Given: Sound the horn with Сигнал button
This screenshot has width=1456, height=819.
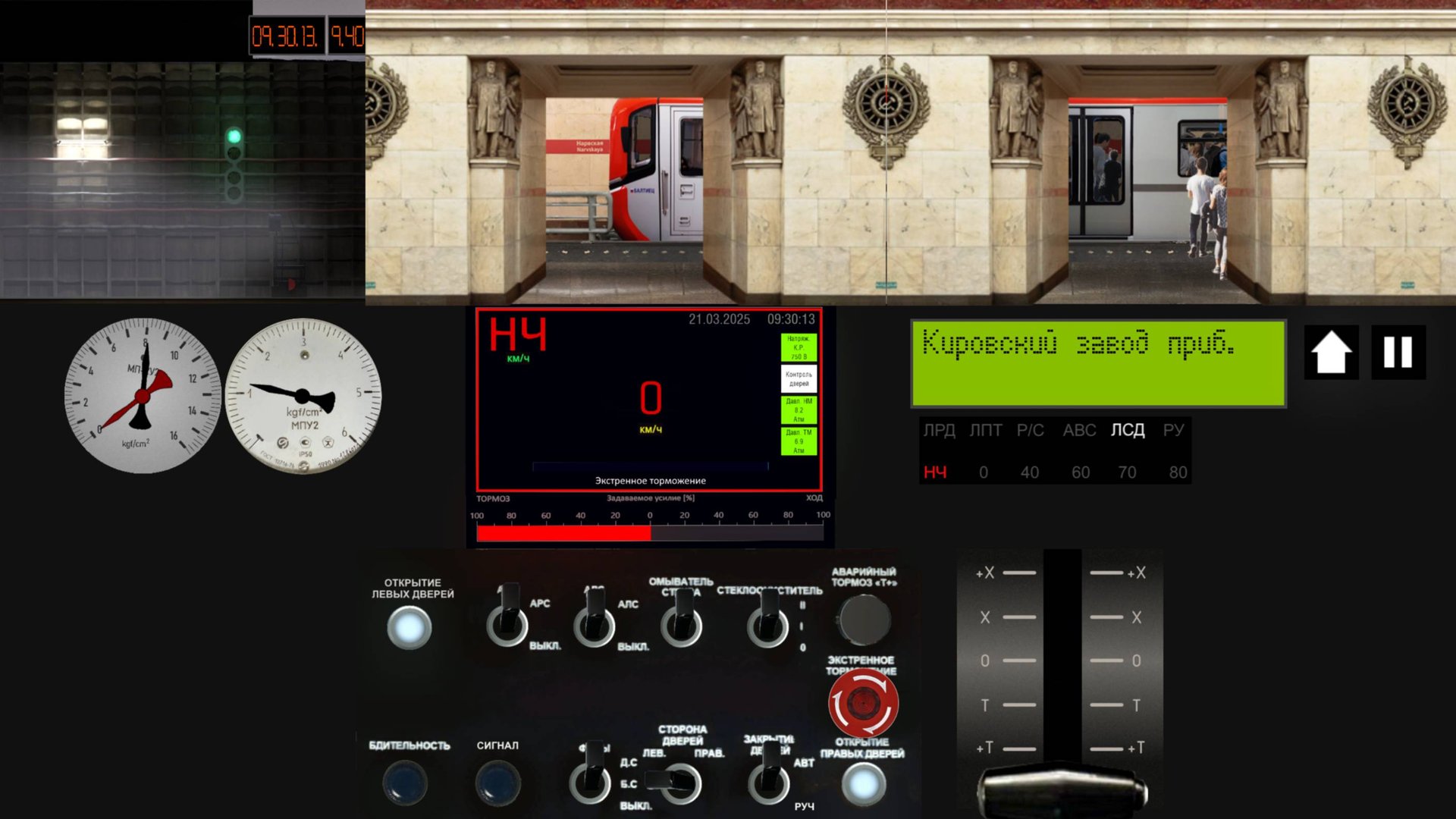Looking at the screenshot, I should click(x=497, y=783).
